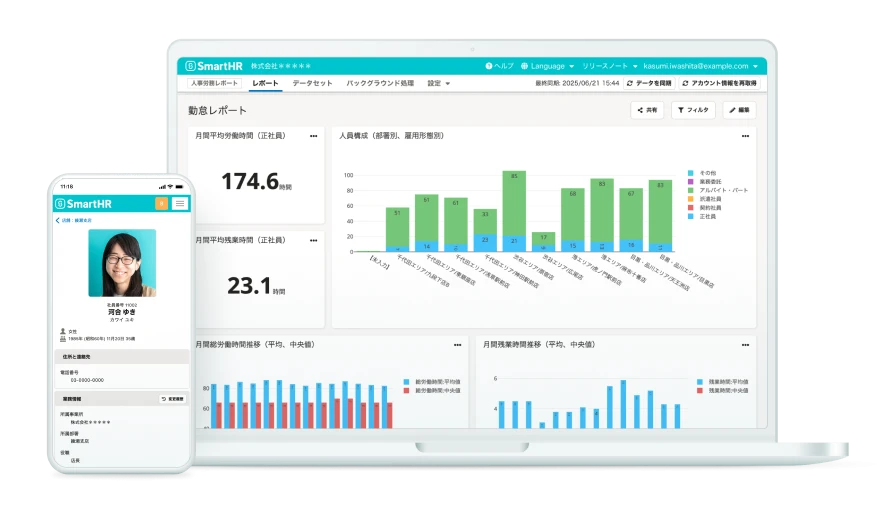880x516 pixels.
Task: Click the データを同期 sync button
Action: tap(649, 84)
